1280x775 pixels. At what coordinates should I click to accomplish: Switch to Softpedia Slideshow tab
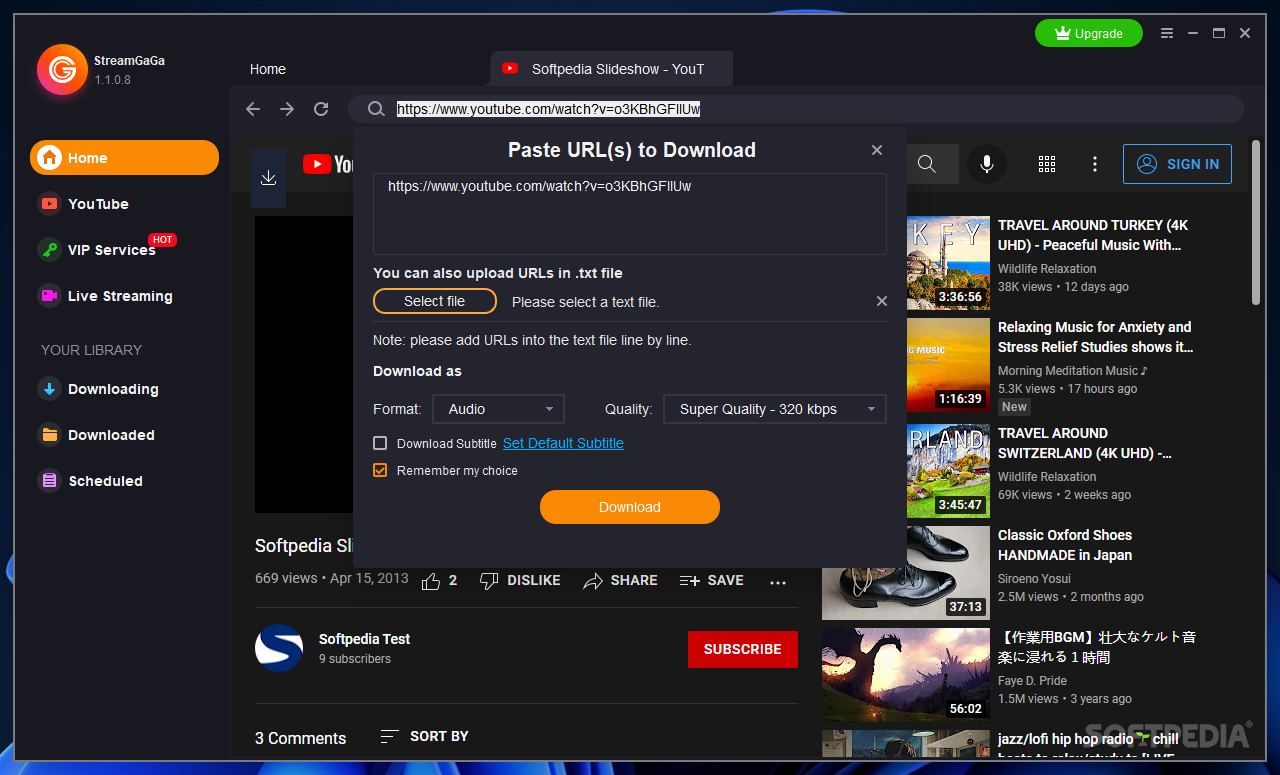612,69
